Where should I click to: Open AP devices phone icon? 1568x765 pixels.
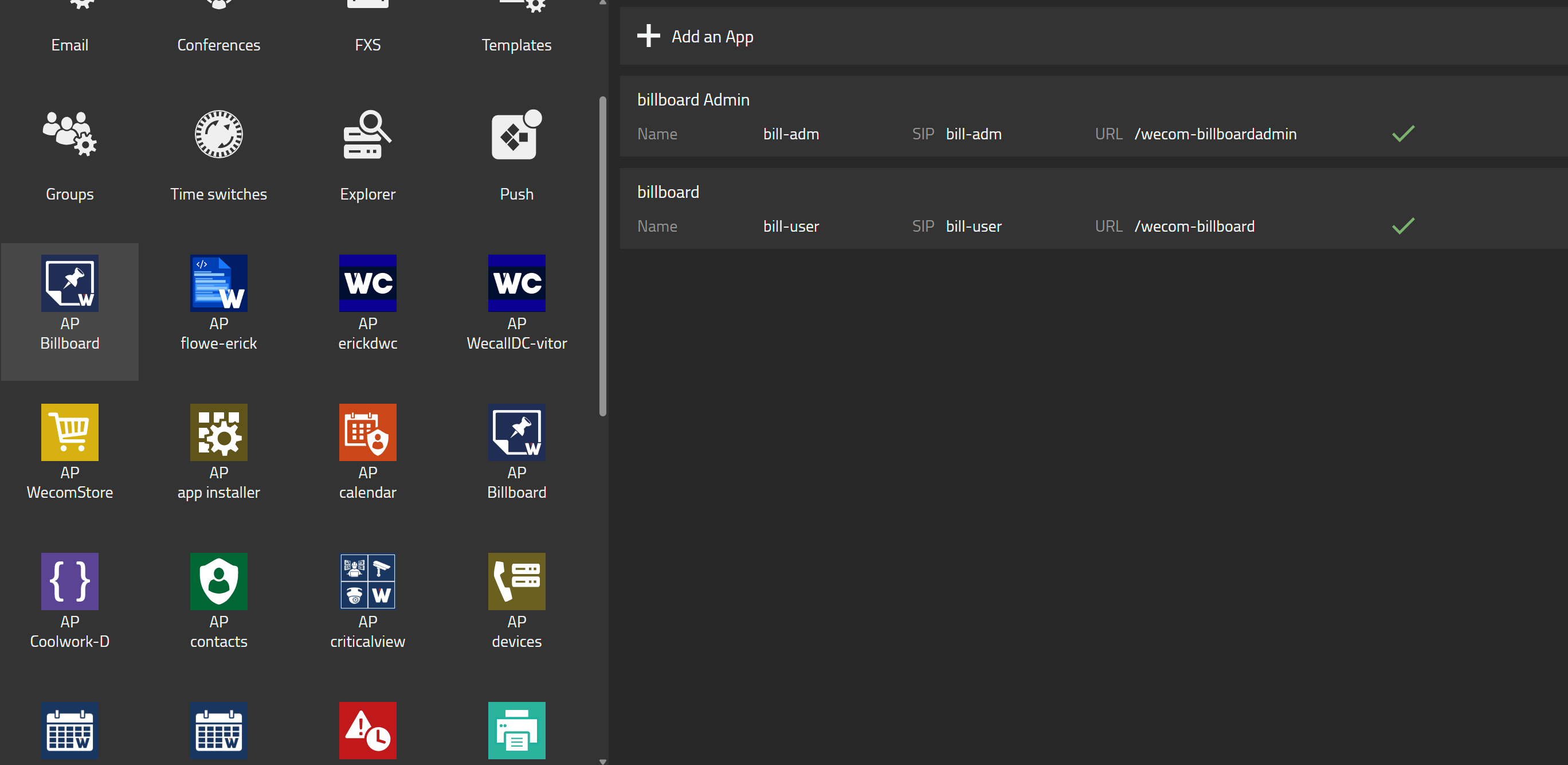[516, 581]
